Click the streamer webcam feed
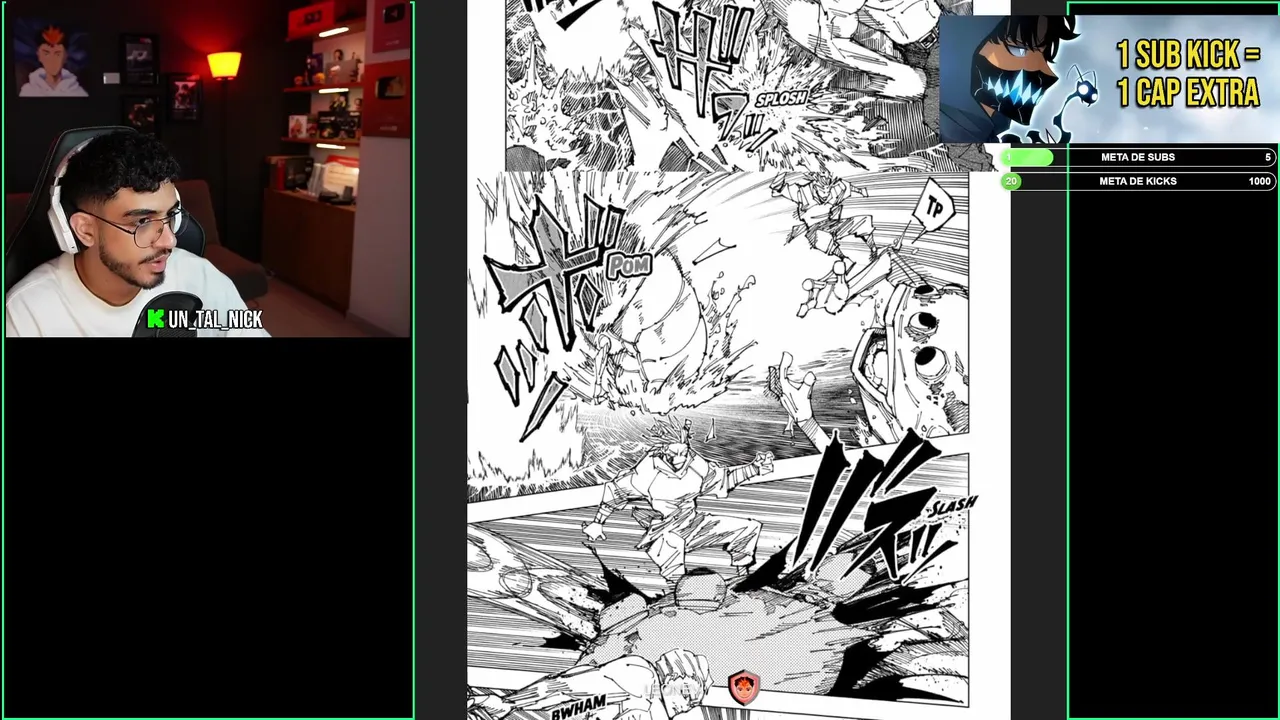1280x720 pixels. (x=208, y=169)
